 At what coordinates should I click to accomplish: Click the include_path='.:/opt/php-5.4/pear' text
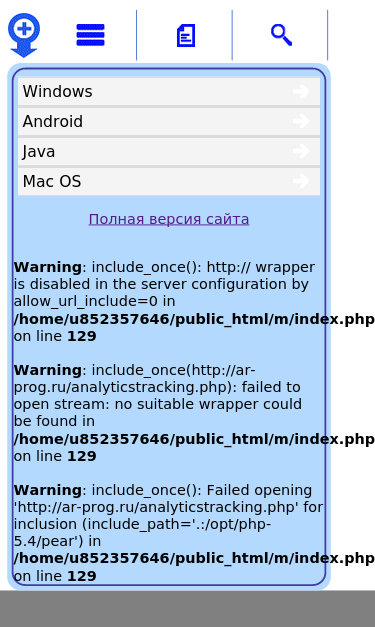point(142,533)
